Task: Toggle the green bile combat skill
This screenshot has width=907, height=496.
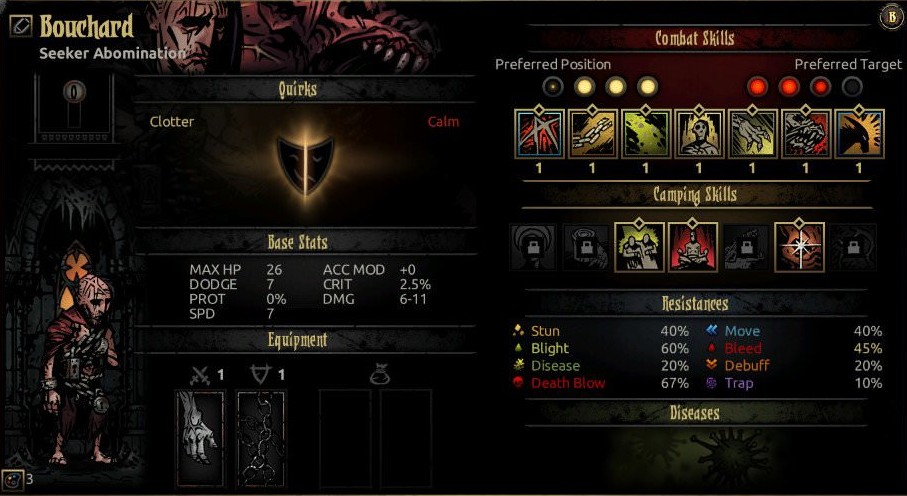Action: click(646, 134)
